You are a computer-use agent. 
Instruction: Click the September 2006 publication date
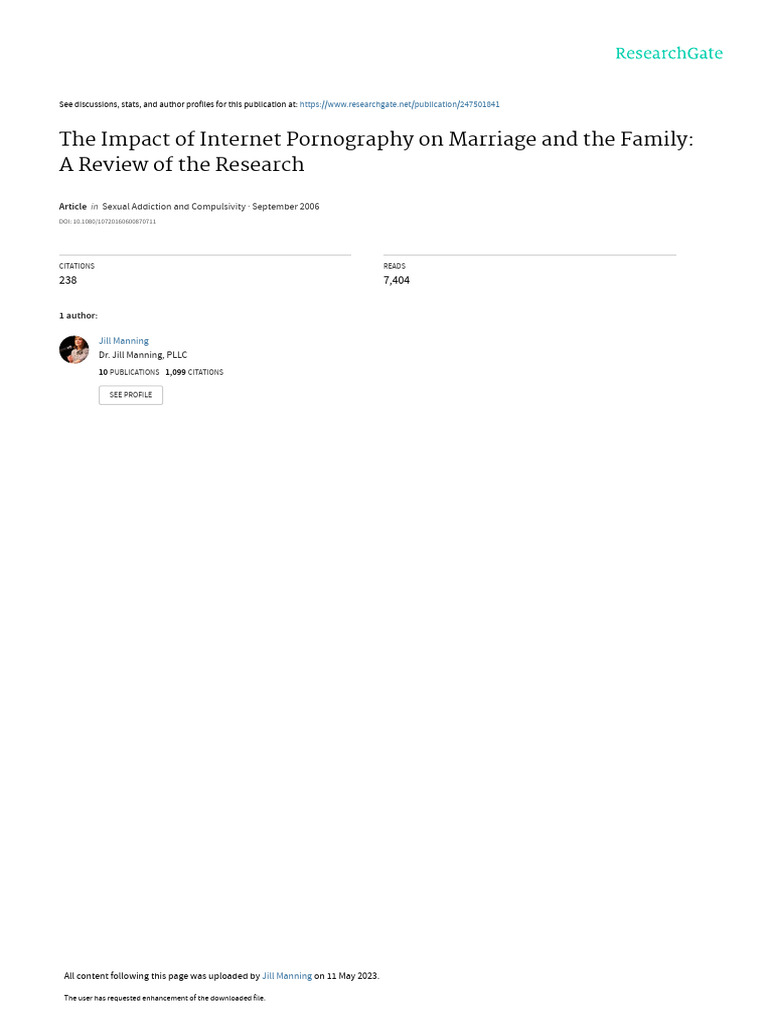[x=285, y=206]
